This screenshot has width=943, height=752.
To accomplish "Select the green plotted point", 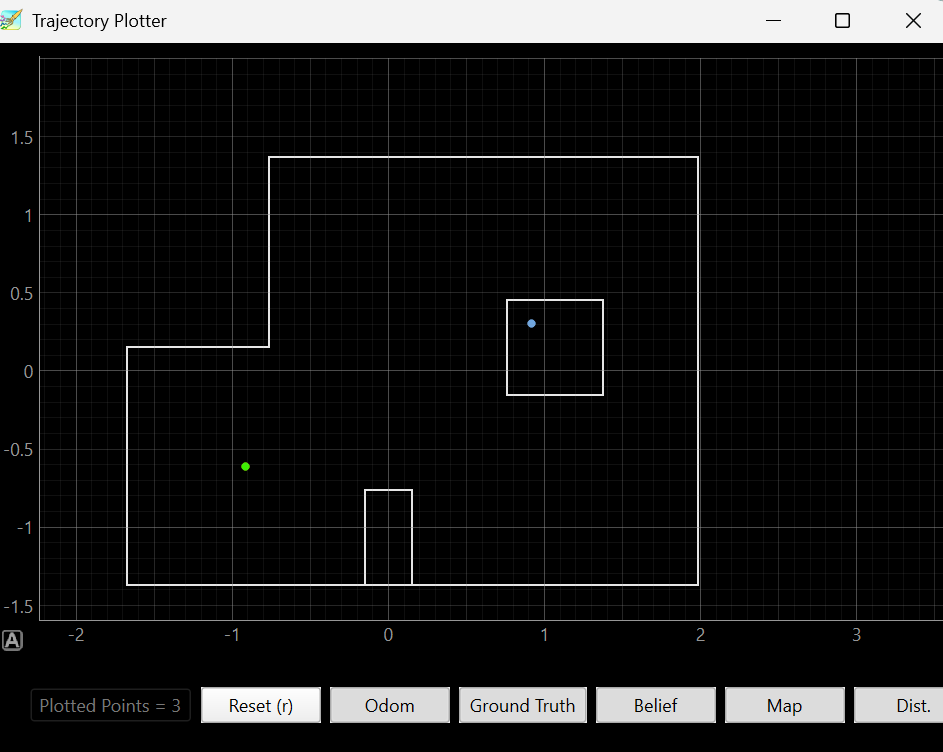I will coord(245,466).
